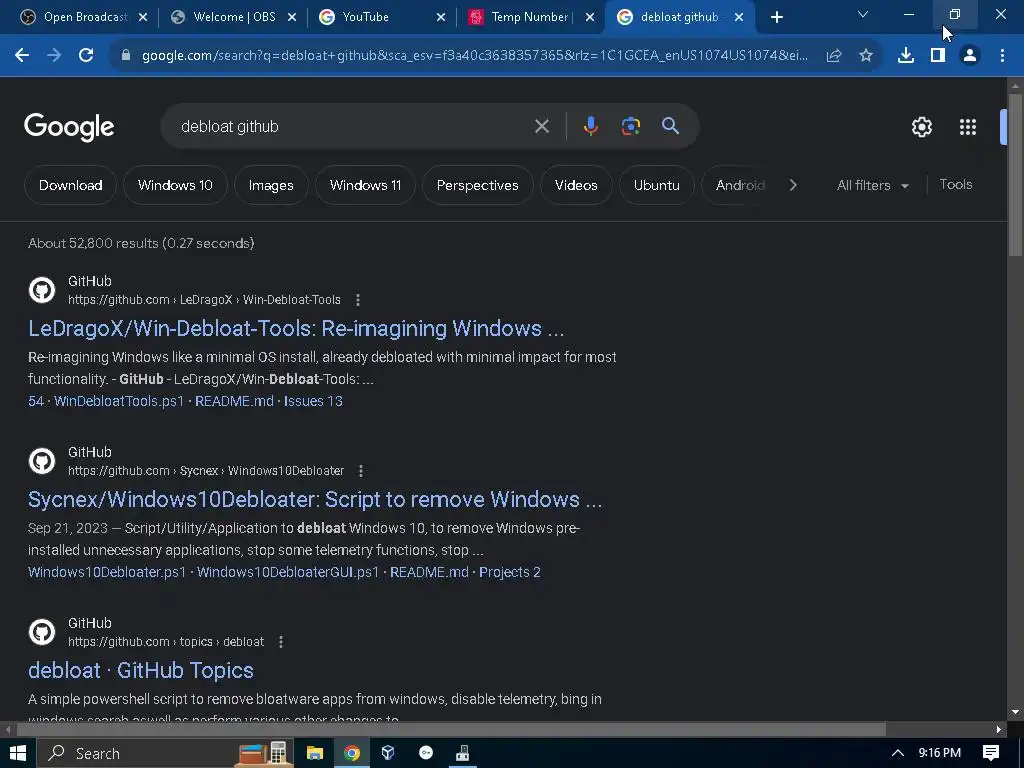The width and height of the screenshot is (1024, 768).
Task: Open File Explorer from taskbar
Action: (315, 753)
